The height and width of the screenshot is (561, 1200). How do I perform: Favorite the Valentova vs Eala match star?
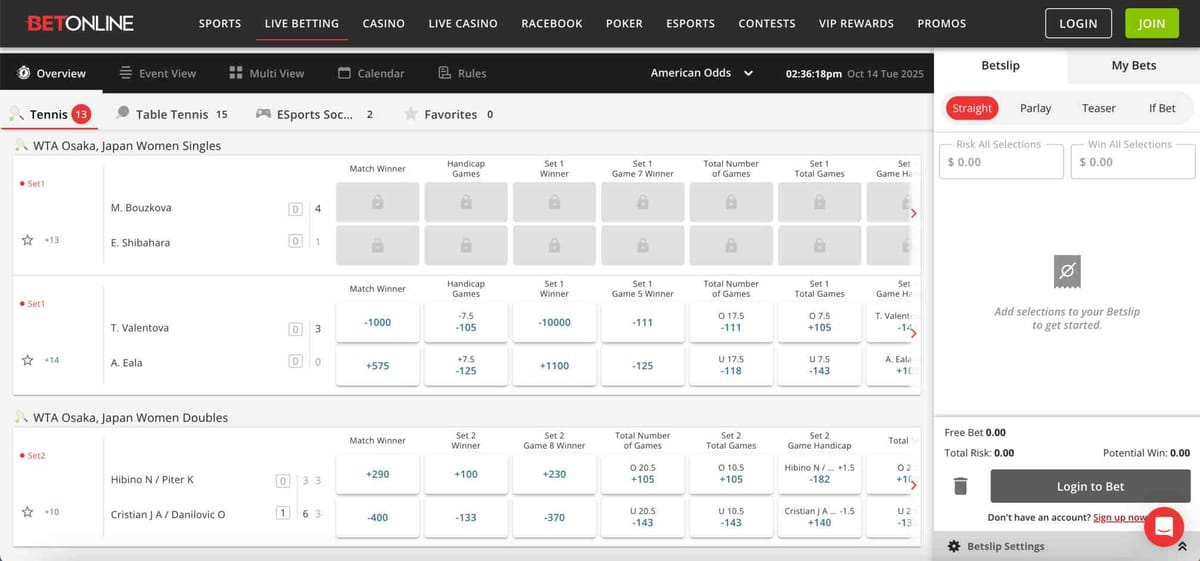click(x=28, y=360)
